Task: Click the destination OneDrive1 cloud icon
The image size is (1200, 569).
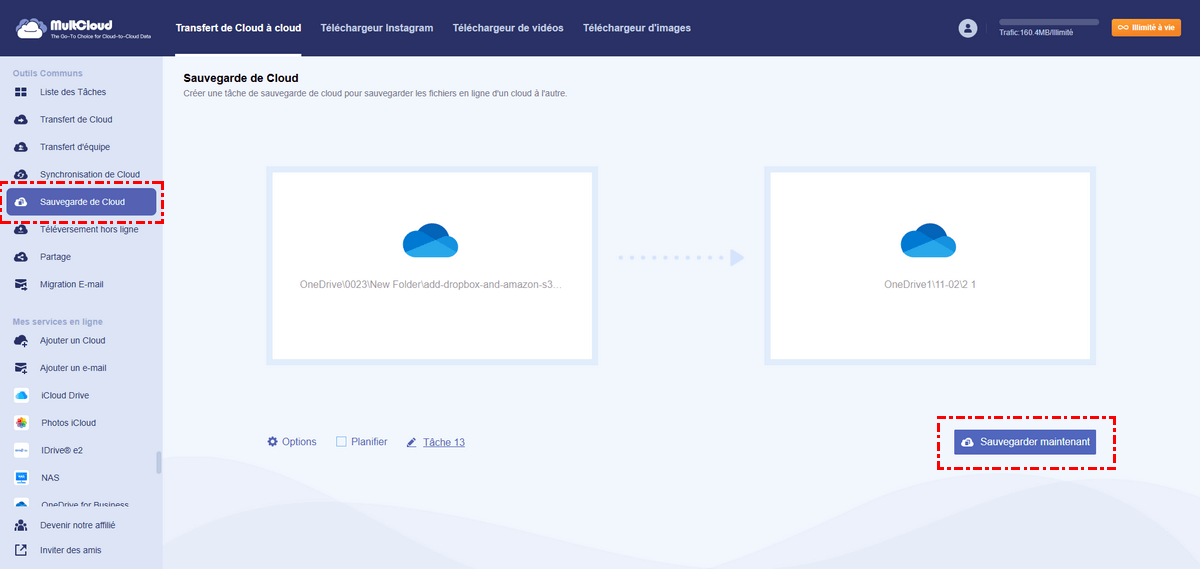Action: click(929, 241)
